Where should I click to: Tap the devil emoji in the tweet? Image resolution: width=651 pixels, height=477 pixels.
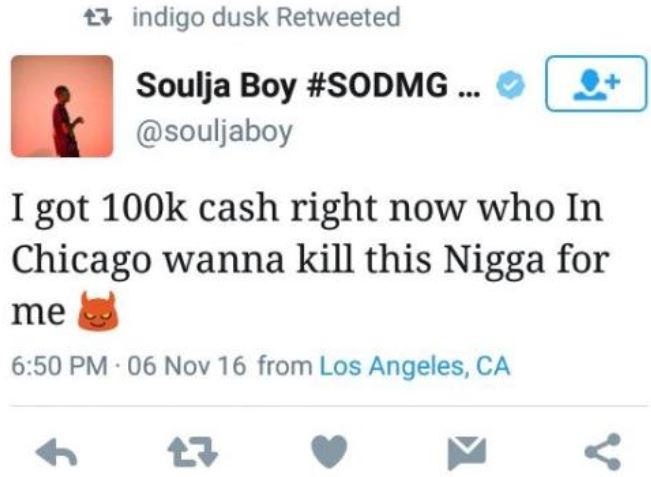(x=98, y=311)
